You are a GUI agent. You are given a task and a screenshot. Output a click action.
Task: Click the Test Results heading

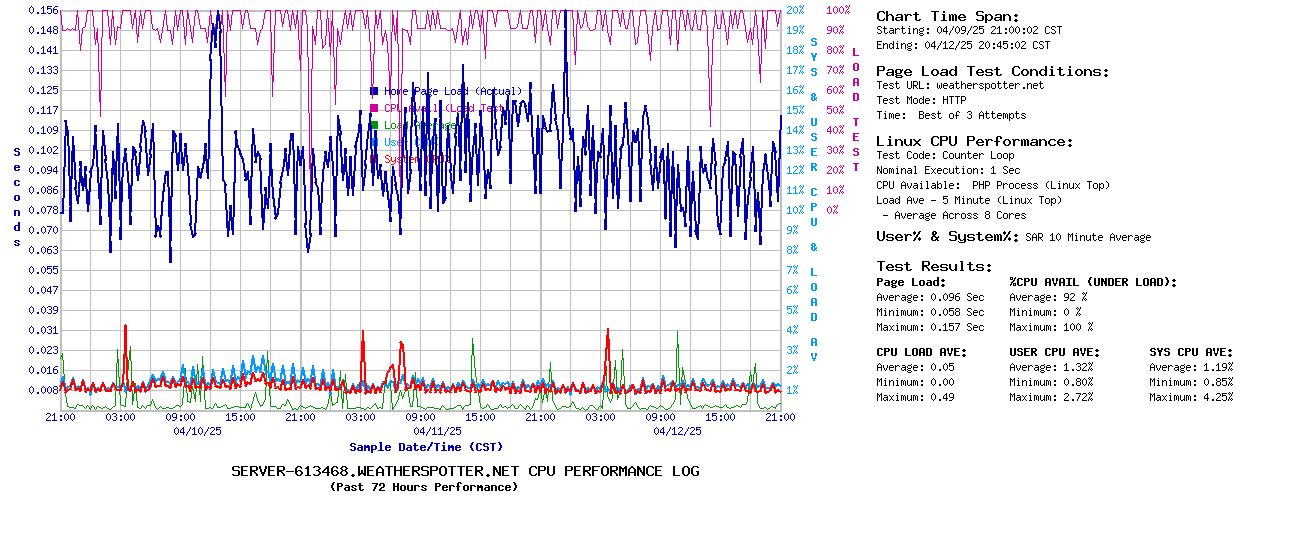click(x=934, y=266)
